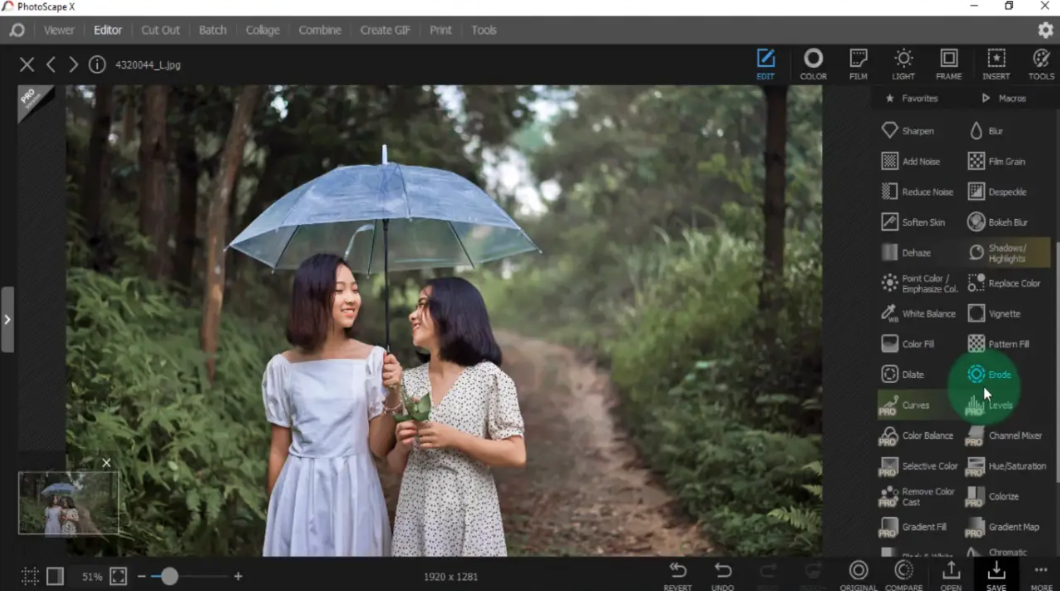Image resolution: width=1060 pixels, height=591 pixels.
Task: Open the Curves adjustment
Action: [905, 405]
